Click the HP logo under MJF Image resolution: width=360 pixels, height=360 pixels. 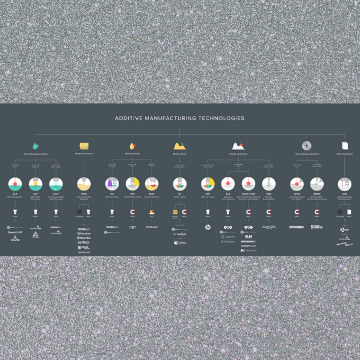tap(208, 227)
